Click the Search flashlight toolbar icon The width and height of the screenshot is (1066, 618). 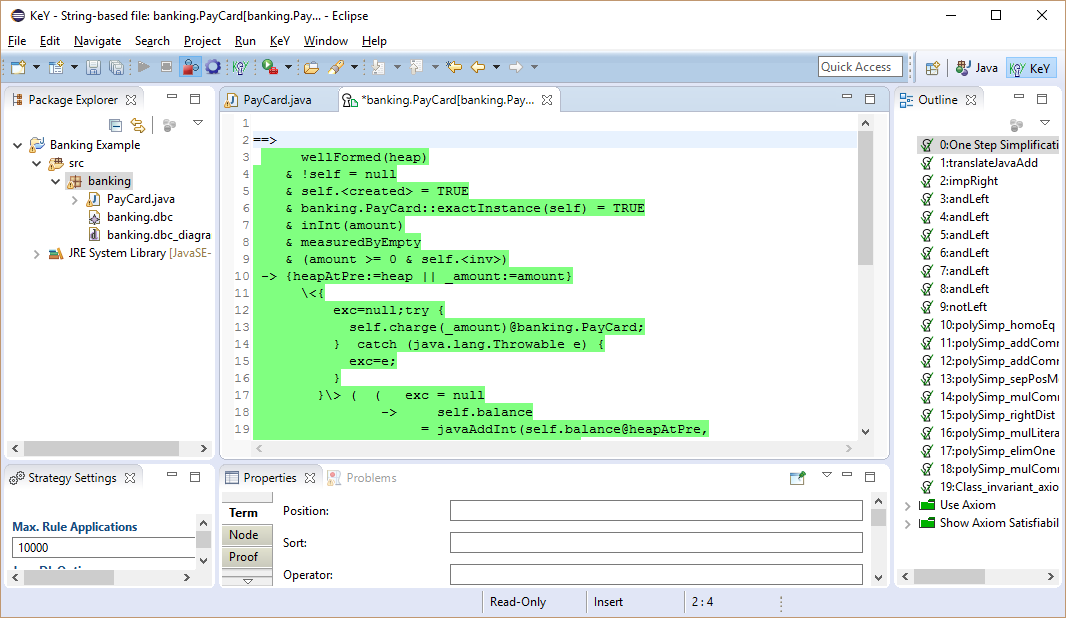tap(336, 67)
